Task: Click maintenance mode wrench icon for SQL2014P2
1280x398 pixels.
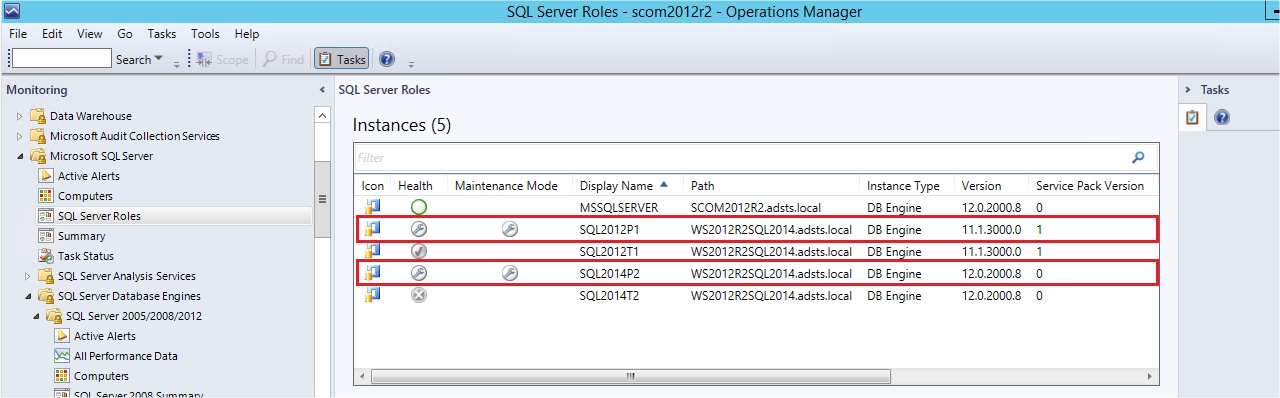Action: click(509, 273)
